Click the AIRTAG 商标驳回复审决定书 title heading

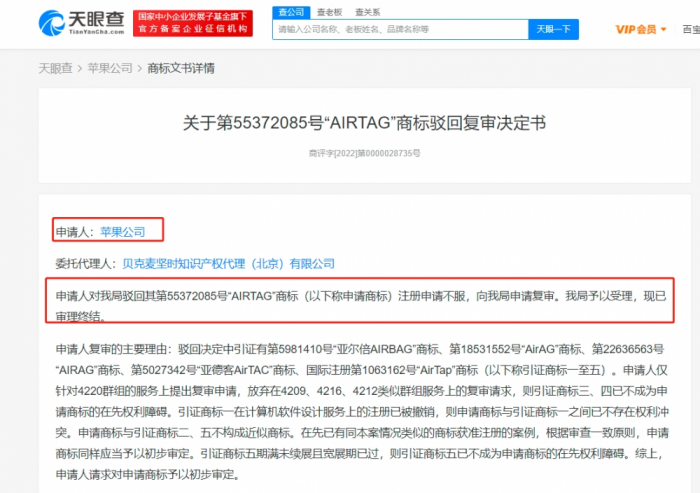click(x=364, y=123)
